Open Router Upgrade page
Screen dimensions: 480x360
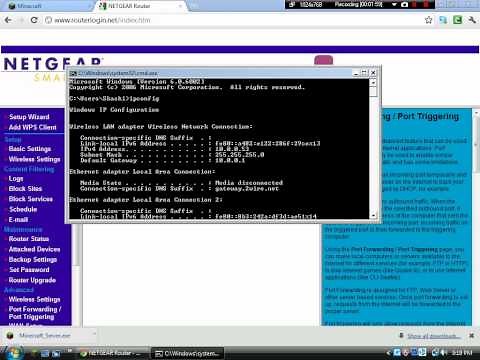(32, 280)
